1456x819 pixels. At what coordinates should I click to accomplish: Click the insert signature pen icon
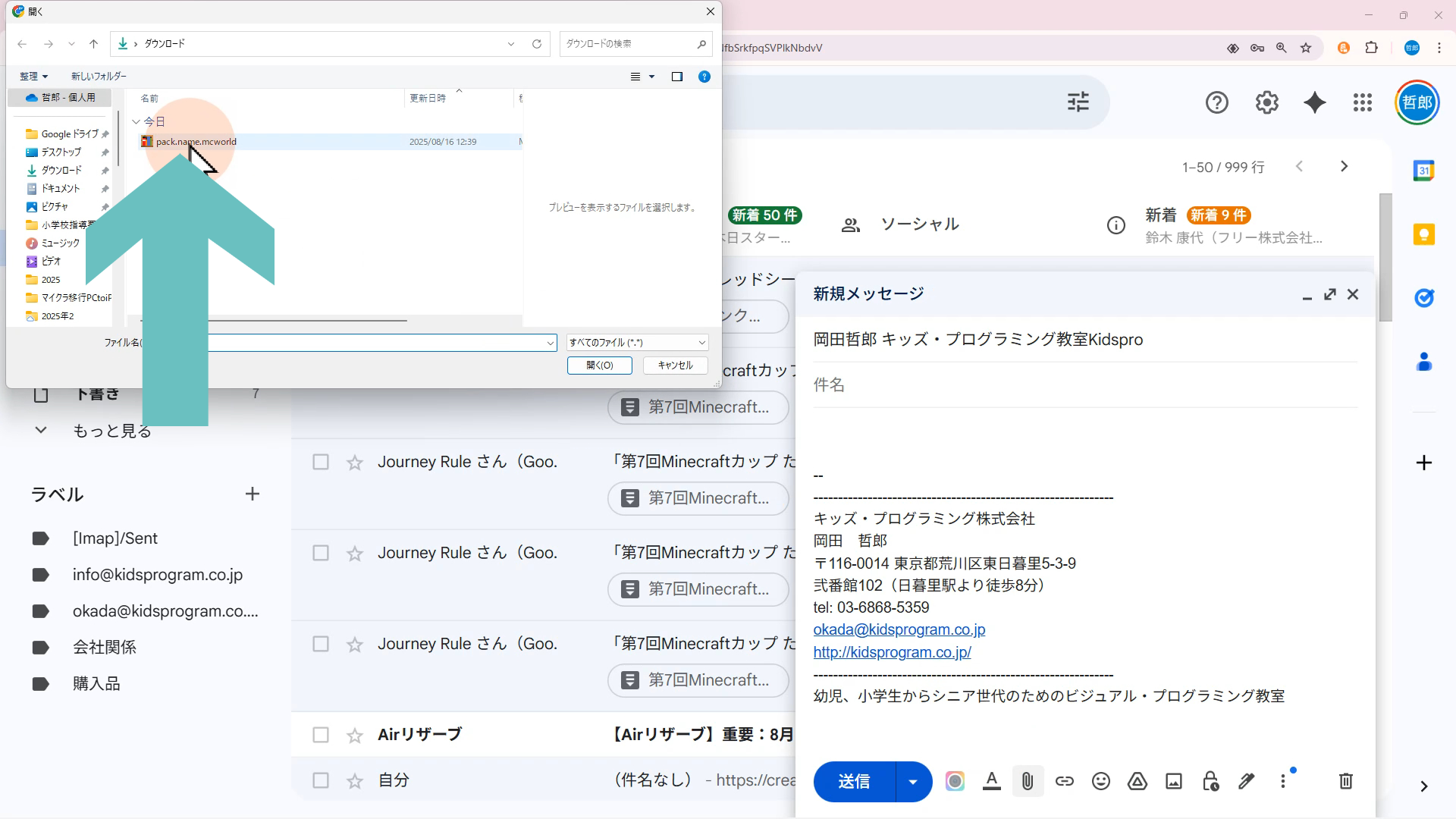tap(1247, 781)
